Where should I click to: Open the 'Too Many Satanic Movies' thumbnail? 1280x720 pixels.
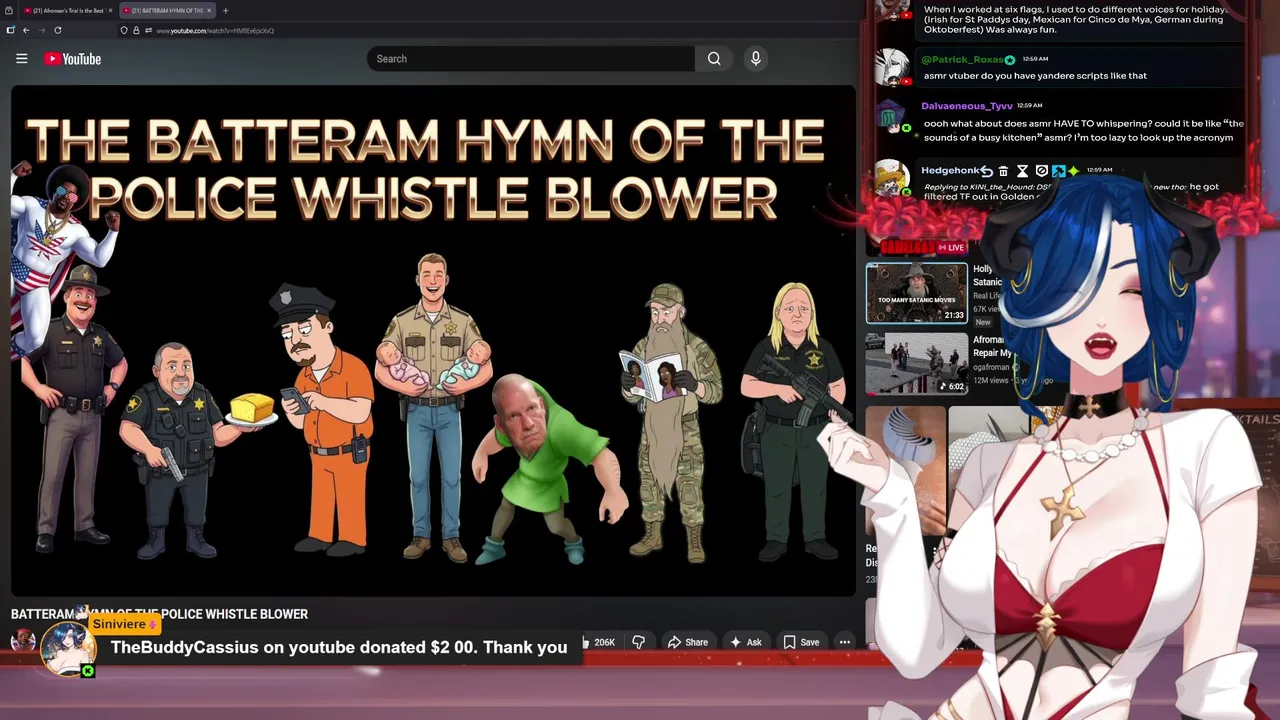tap(916, 293)
